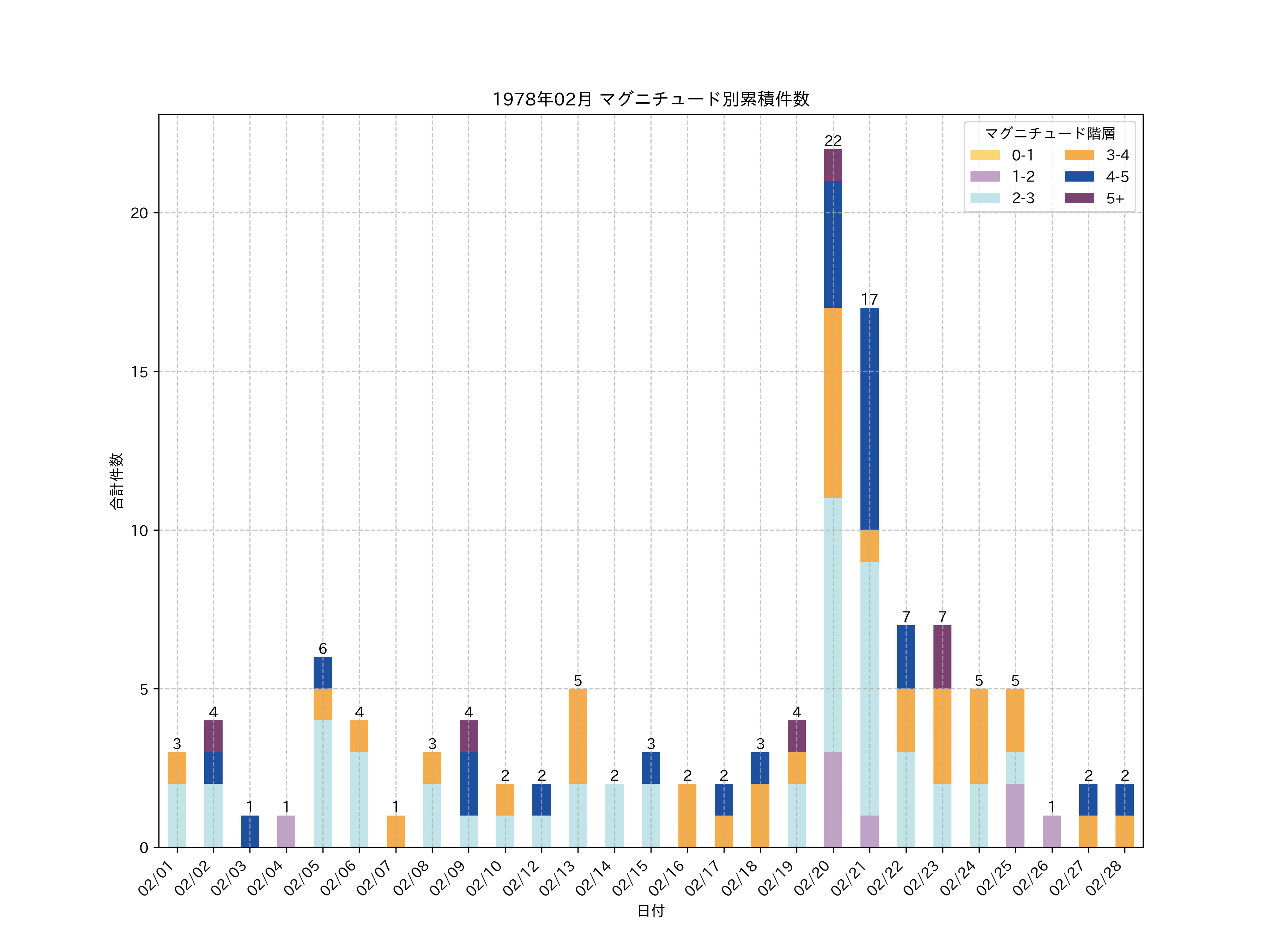
Task: Click the 0-1 legend color swatch
Action: [x=985, y=155]
